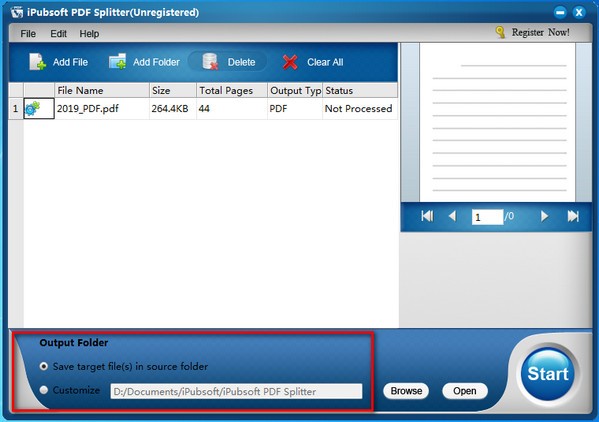Click the output path input field
The image size is (599, 422).
(236, 391)
